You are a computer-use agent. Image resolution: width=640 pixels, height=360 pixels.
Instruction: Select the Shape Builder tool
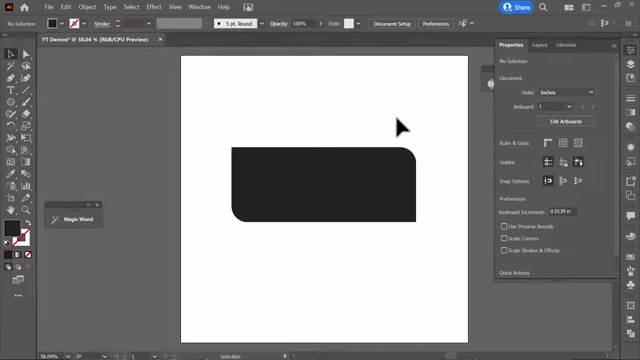[x=11, y=150]
